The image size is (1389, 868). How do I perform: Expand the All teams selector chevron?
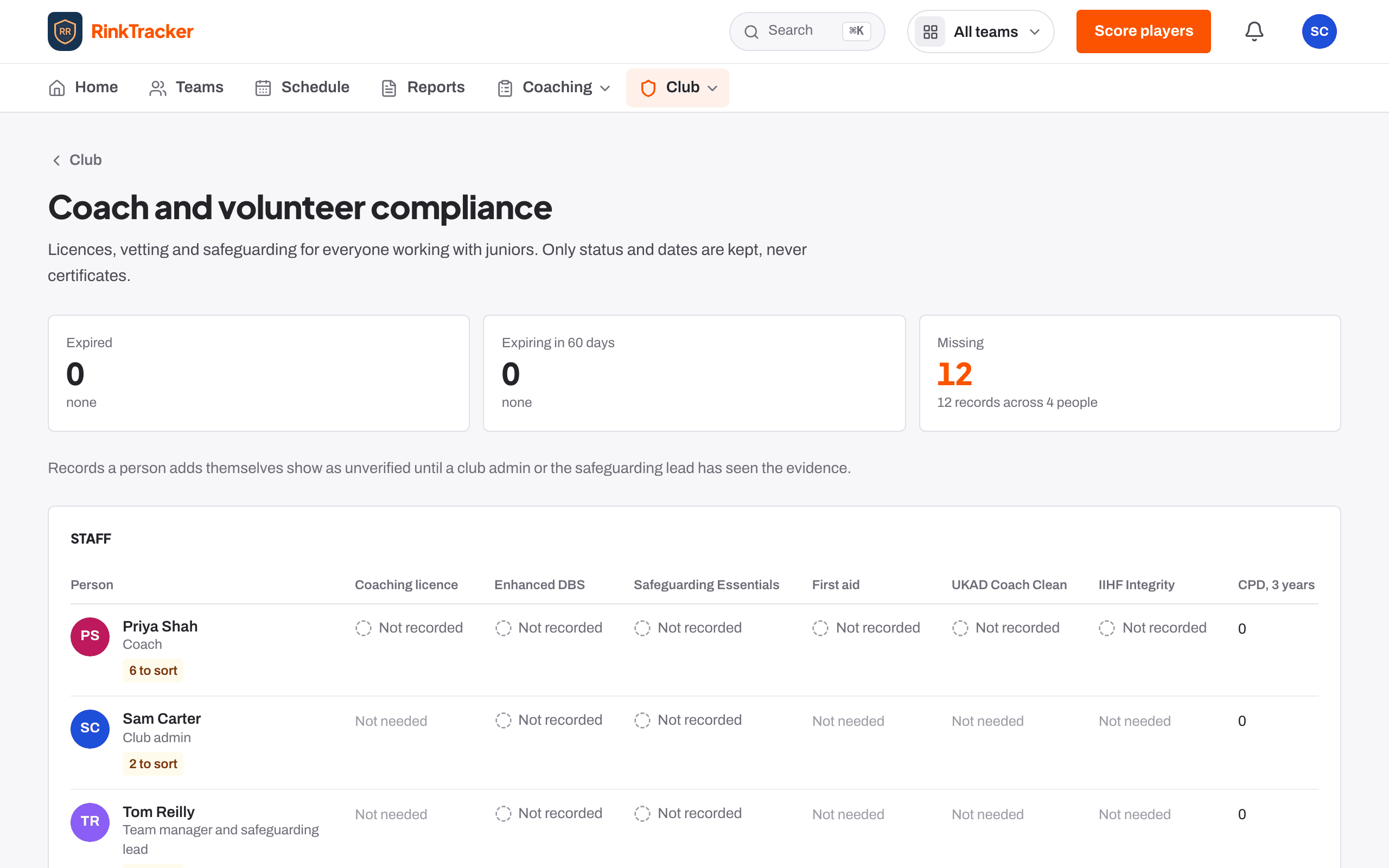[x=1035, y=31]
